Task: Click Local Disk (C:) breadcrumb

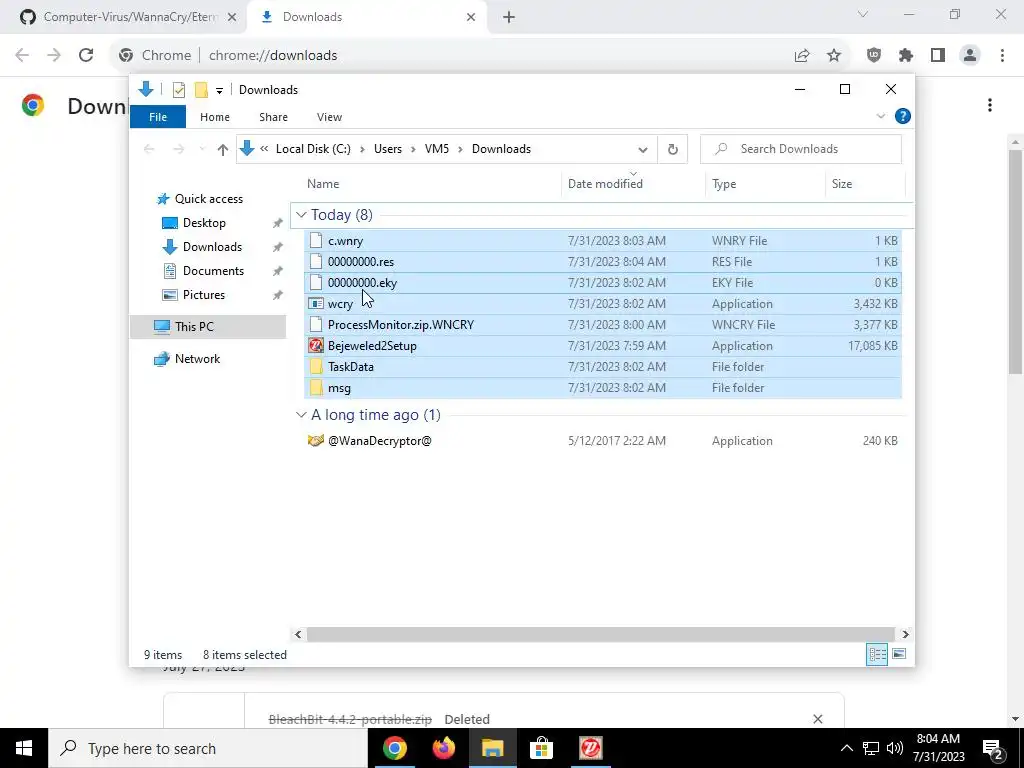Action: point(313,149)
